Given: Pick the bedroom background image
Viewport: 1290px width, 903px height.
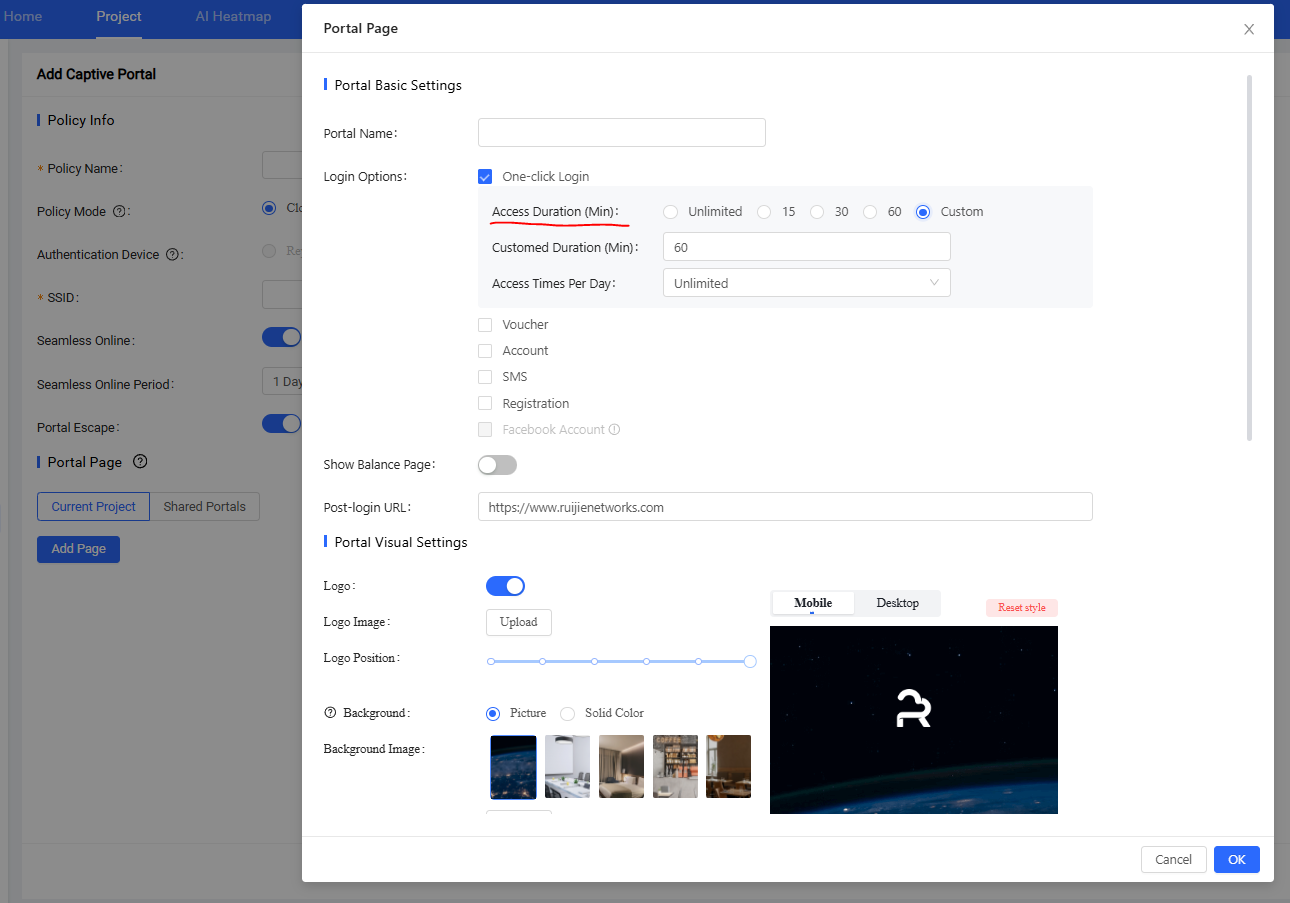Looking at the screenshot, I should click(x=621, y=767).
